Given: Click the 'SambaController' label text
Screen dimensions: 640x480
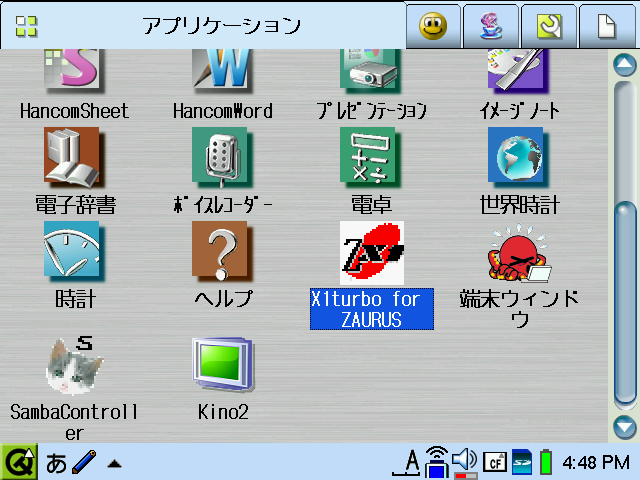Looking at the screenshot, I should click(x=74, y=422).
